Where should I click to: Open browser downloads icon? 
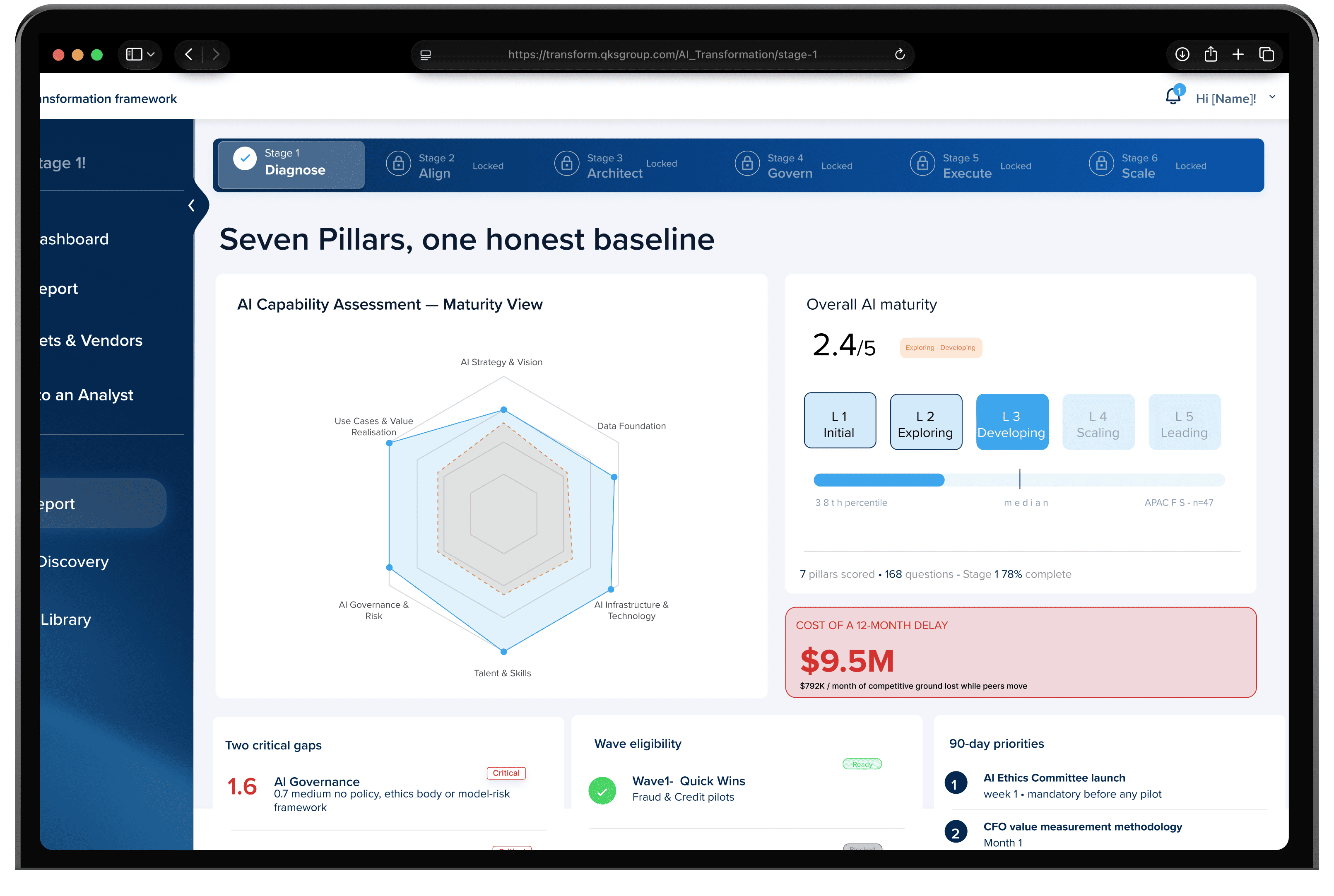pos(1182,54)
